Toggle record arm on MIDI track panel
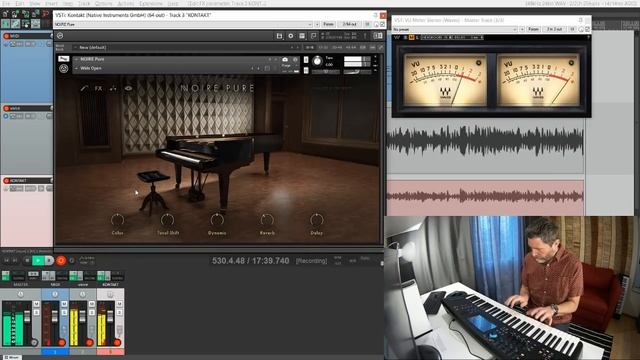 [6, 36]
